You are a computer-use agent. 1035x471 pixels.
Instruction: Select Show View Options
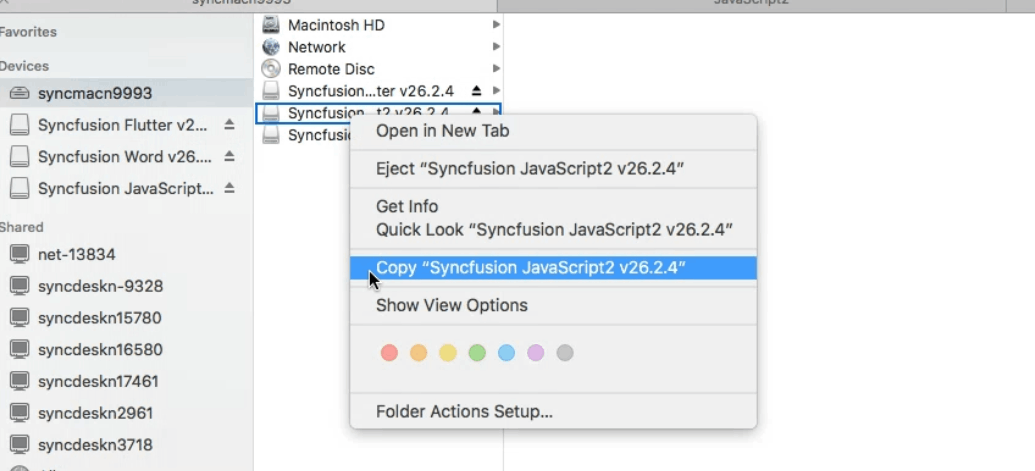451,305
